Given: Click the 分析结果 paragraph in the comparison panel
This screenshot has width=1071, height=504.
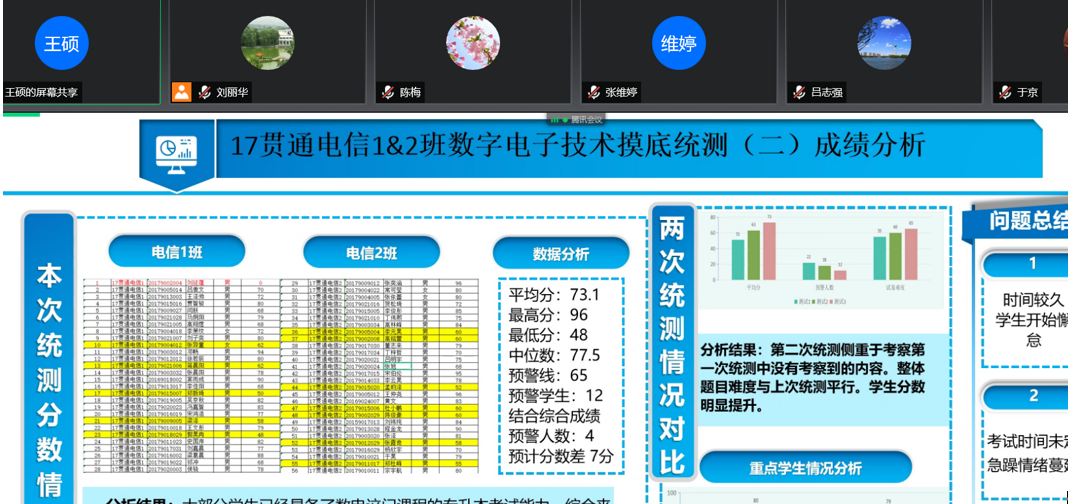Looking at the screenshot, I should tap(813, 378).
